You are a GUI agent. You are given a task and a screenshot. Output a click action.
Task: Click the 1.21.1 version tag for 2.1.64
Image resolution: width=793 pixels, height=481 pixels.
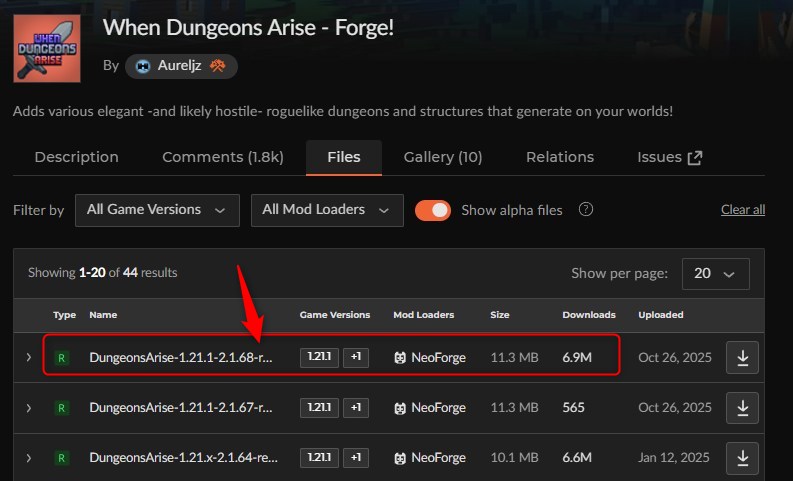tap(319, 458)
